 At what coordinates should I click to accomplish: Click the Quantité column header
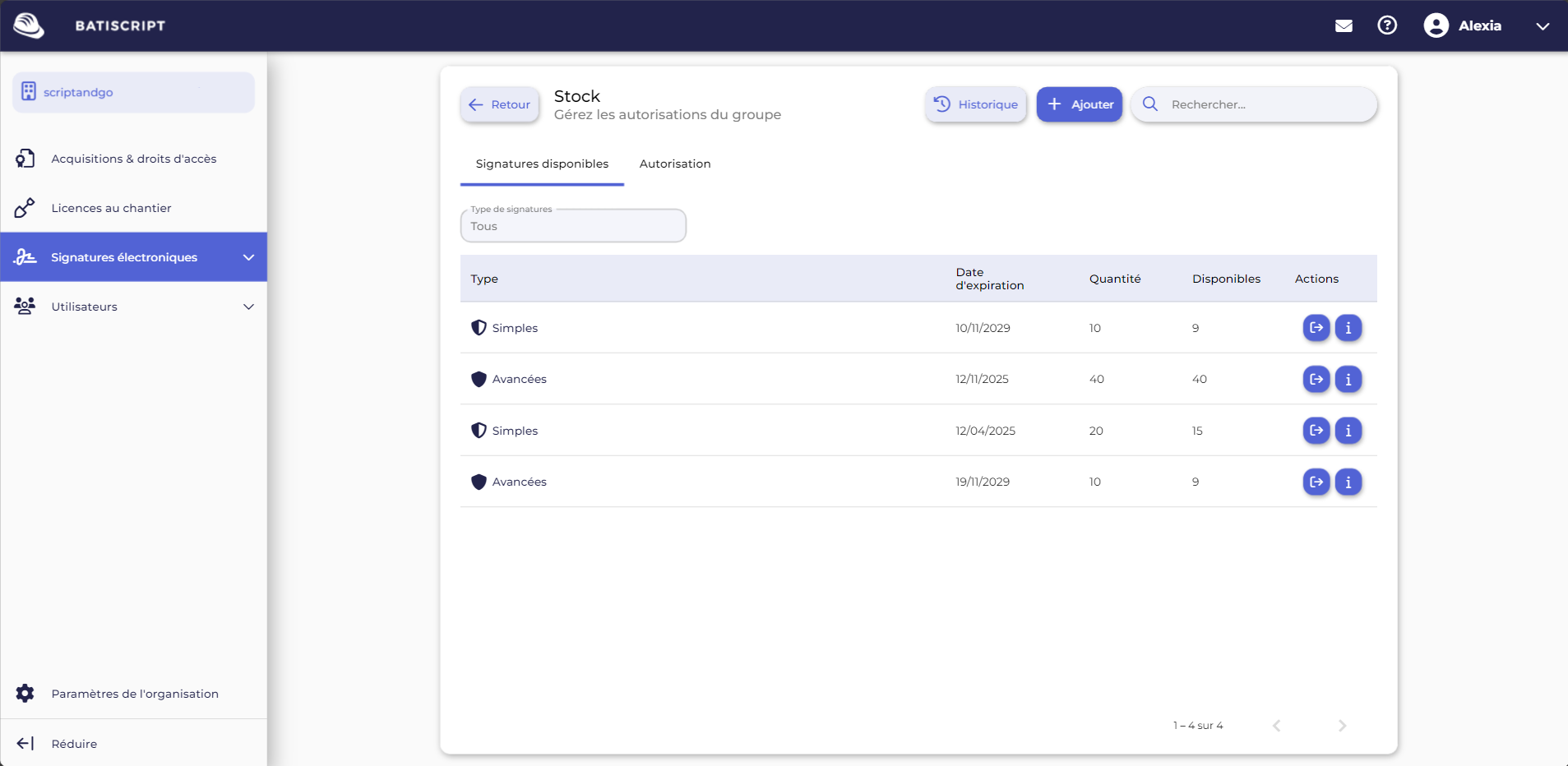[1115, 279]
